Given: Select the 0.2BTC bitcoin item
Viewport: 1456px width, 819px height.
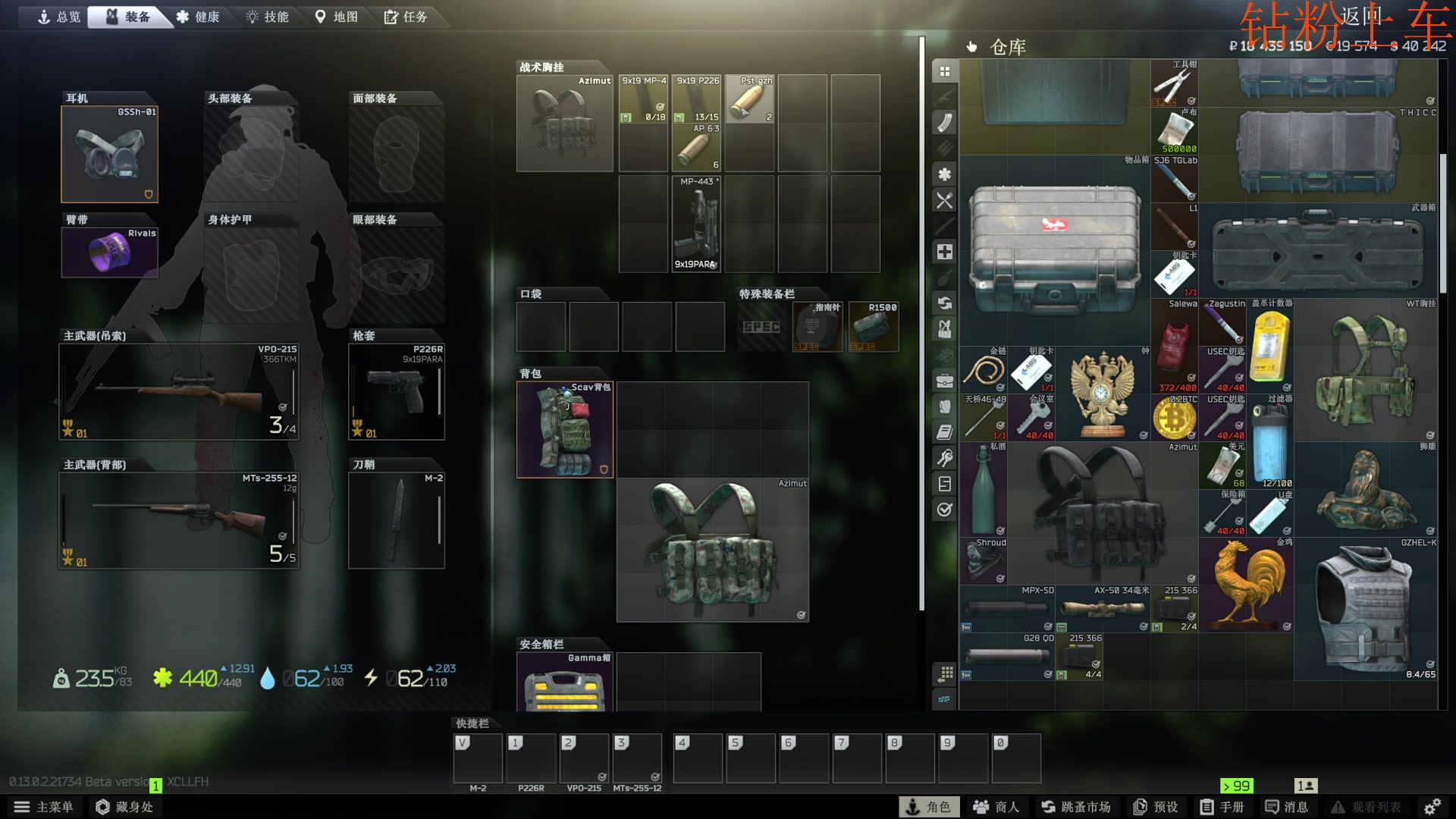Looking at the screenshot, I should (x=1175, y=418).
